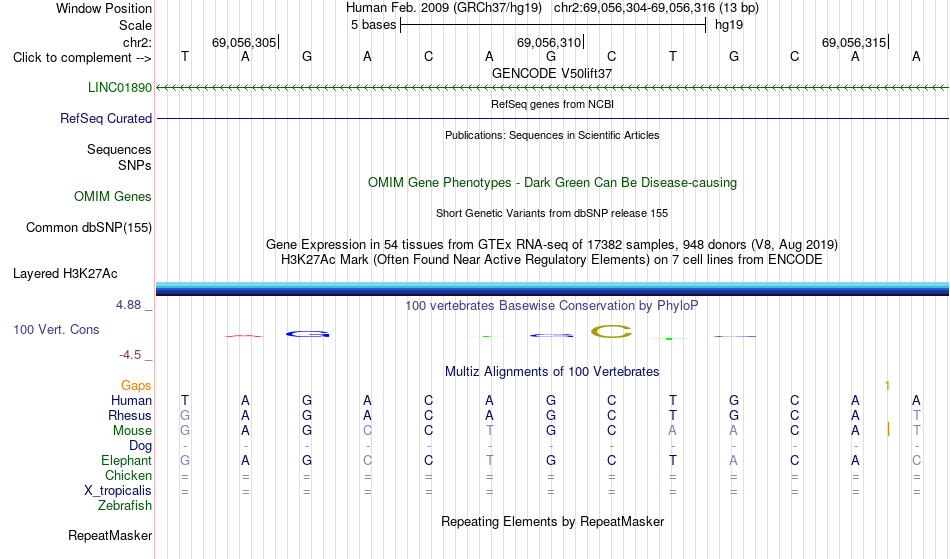
Task: Open Common dbSNP(155) track label
Action: click(x=88, y=227)
